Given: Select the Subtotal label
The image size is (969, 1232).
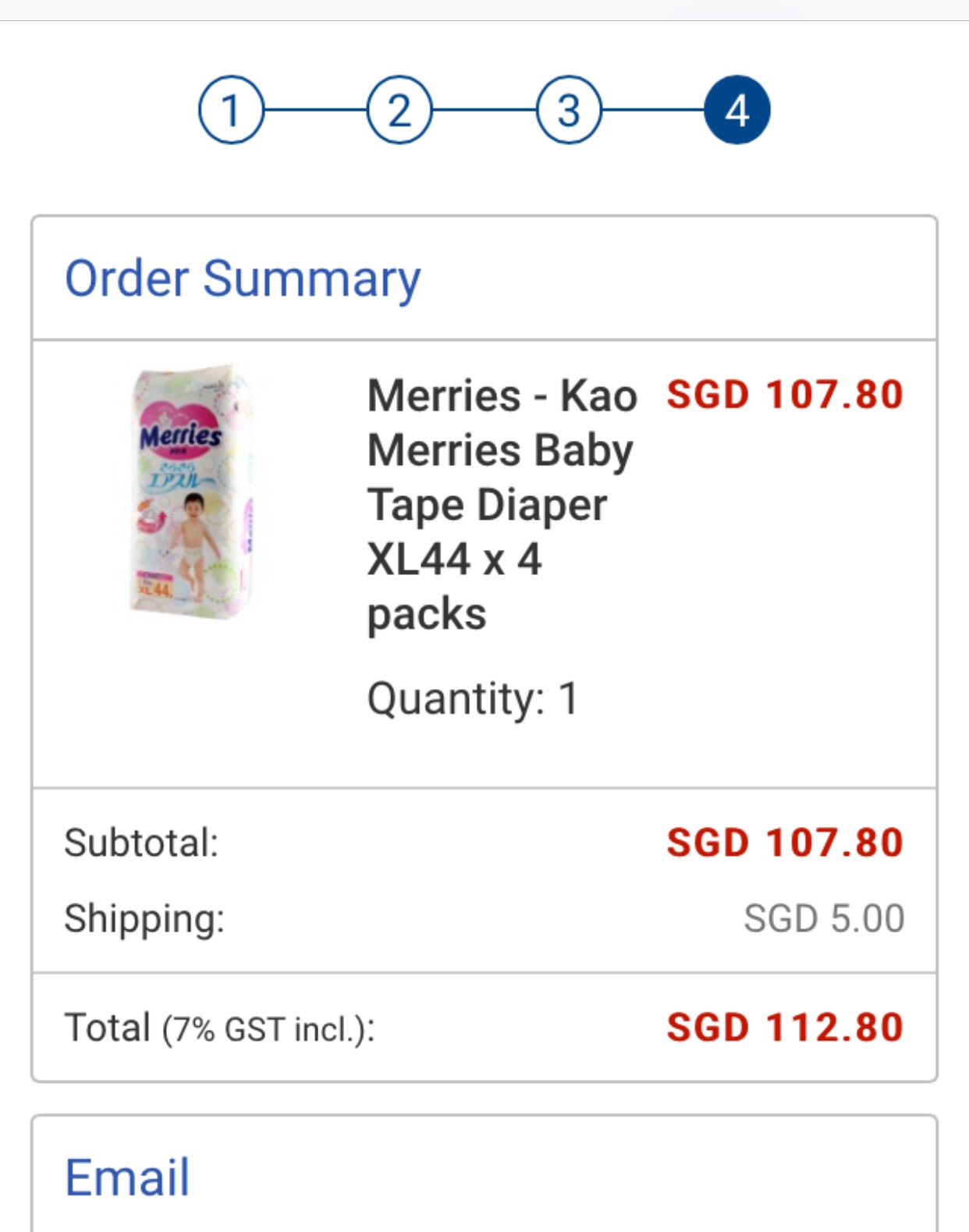Looking at the screenshot, I should [x=141, y=843].
